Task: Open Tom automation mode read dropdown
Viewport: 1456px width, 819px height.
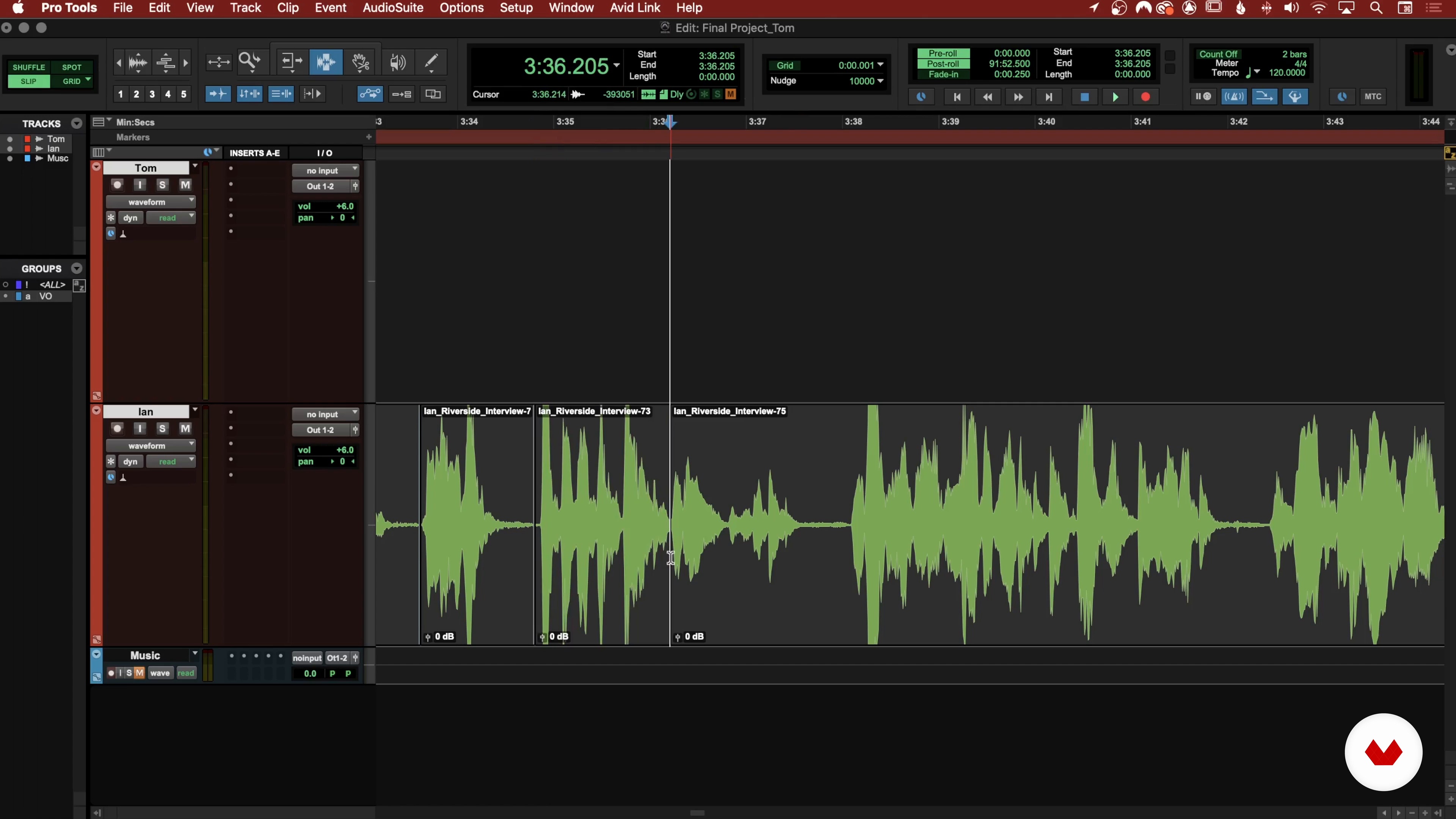Action: click(x=171, y=218)
